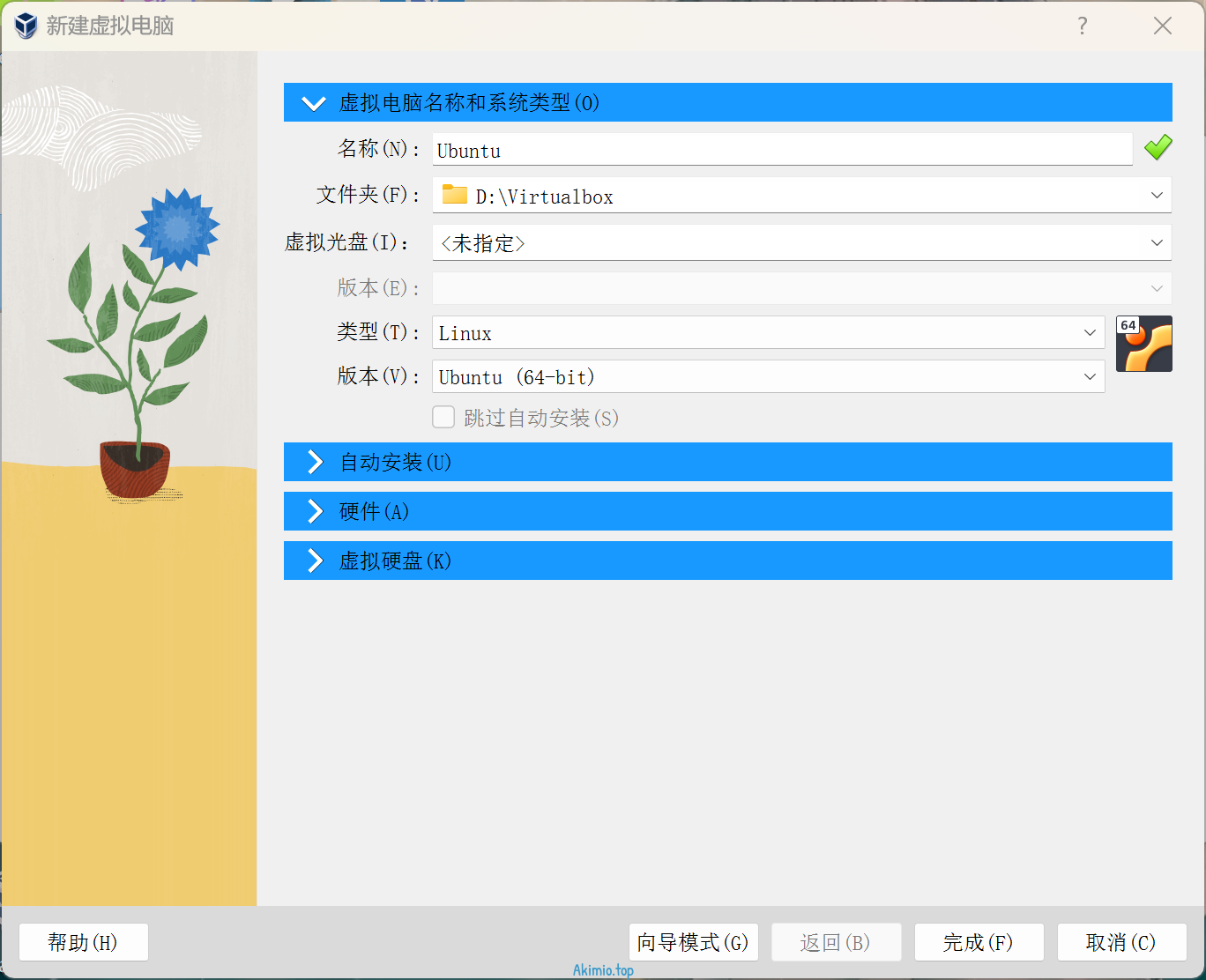Click the green checkmark validation icon
Viewport: 1206px width, 980px height.
pos(1158,147)
